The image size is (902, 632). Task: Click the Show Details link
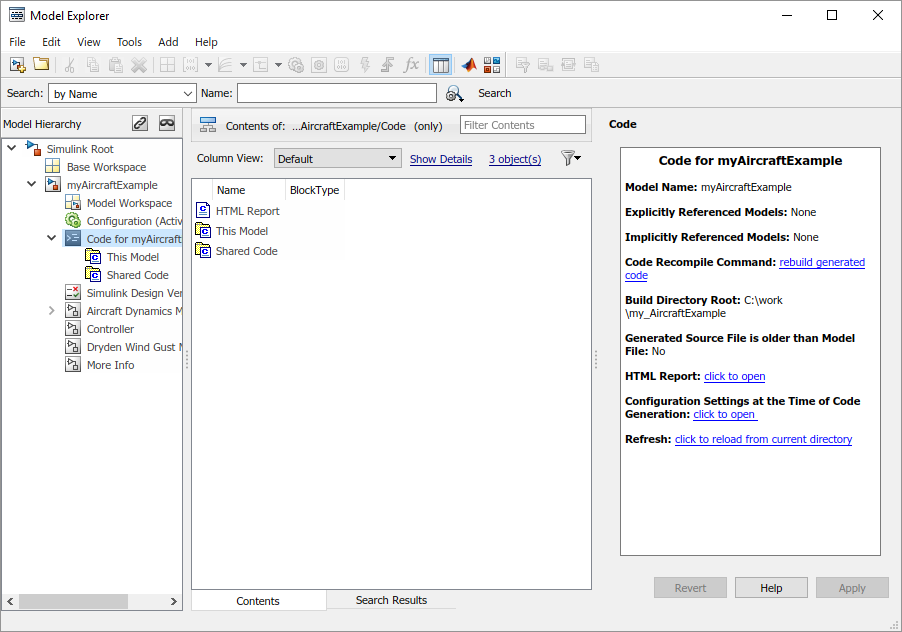441,159
